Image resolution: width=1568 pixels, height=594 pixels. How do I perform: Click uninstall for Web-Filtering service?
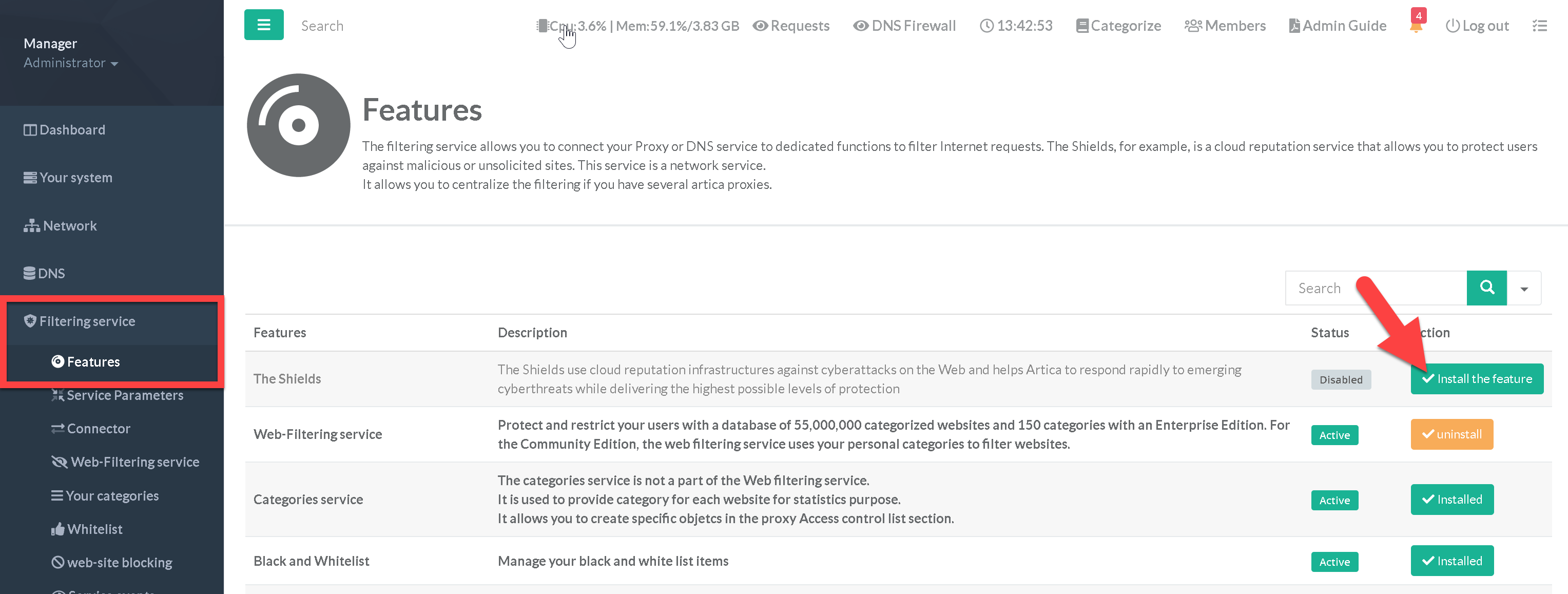[1451, 434]
